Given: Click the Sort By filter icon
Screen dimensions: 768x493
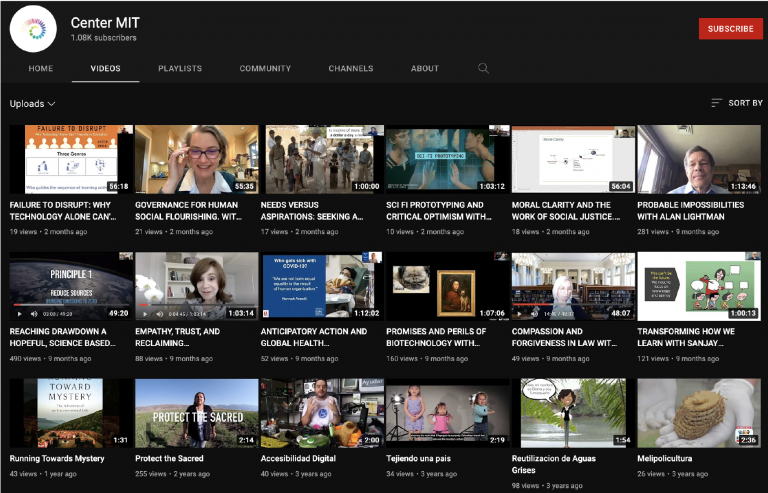Looking at the screenshot, I should (x=716, y=103).
